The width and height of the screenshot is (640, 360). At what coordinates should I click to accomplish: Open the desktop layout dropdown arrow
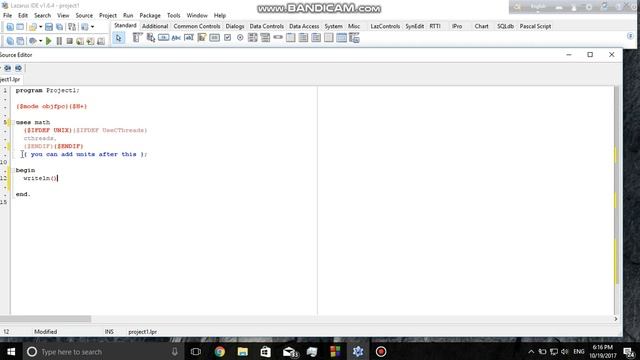click(x=92, y=27)
